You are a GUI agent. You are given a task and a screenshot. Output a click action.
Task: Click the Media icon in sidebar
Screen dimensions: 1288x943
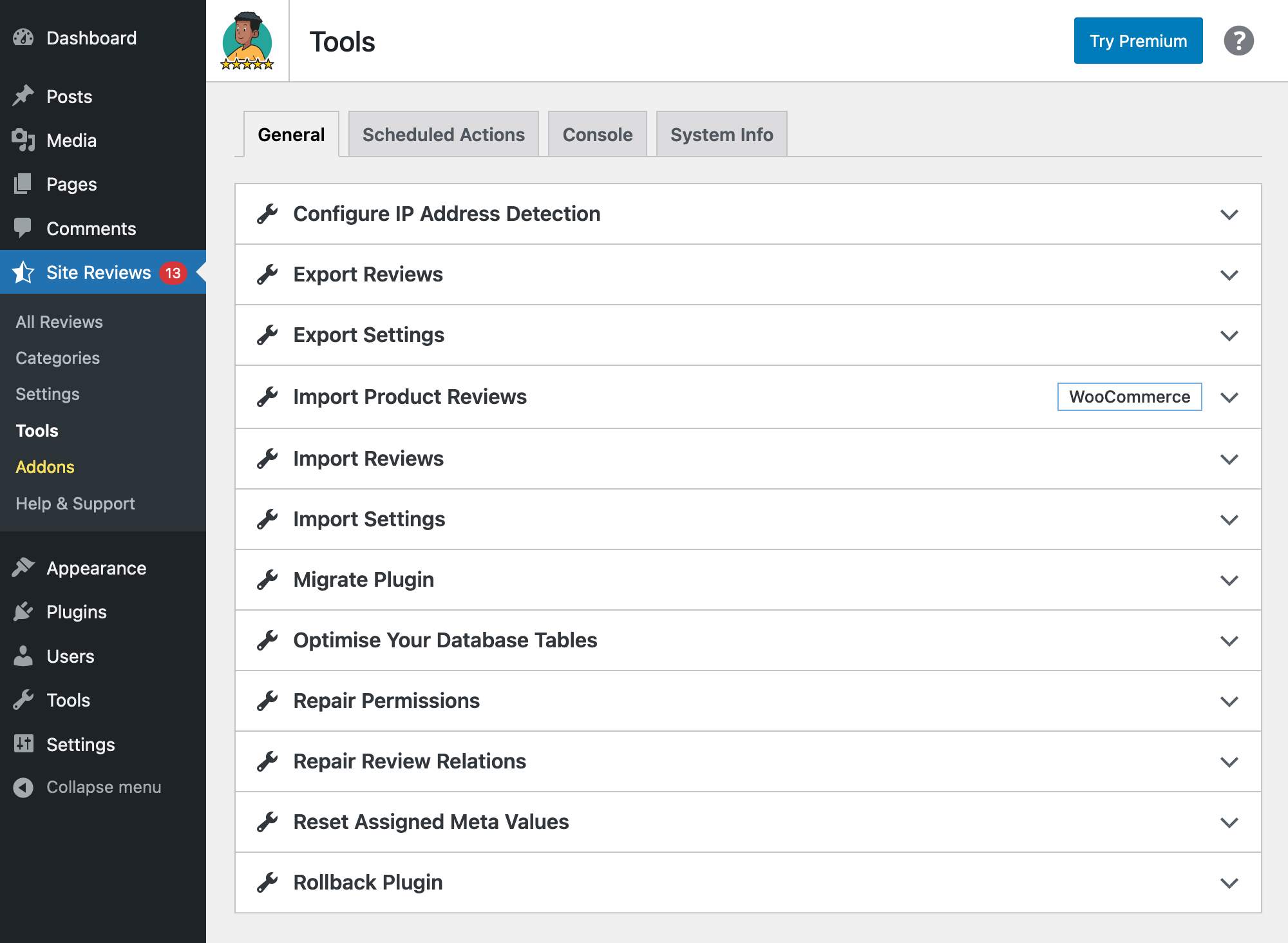coord(23,140)
